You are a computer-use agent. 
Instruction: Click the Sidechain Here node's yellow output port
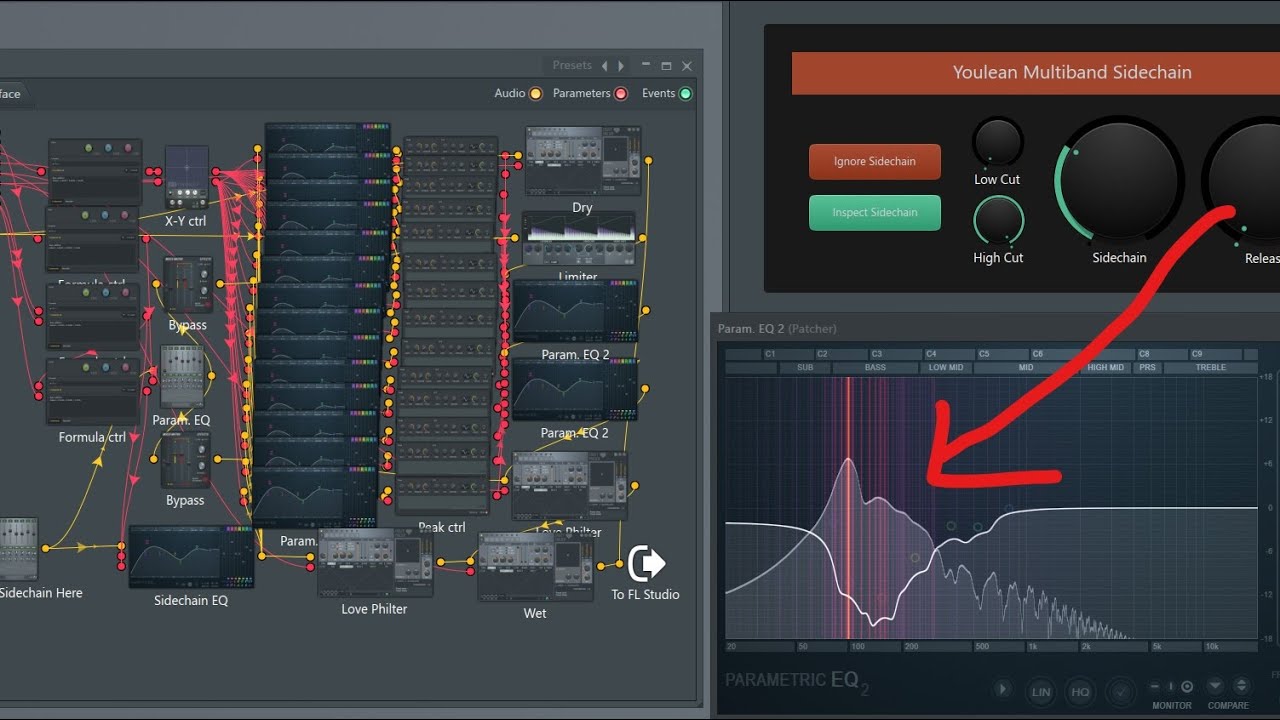coord(46,547)
